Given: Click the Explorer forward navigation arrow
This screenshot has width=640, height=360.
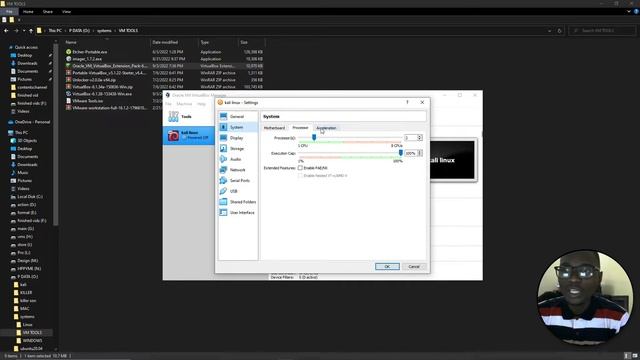Looking at the screenshot, I should coord(16,31).
